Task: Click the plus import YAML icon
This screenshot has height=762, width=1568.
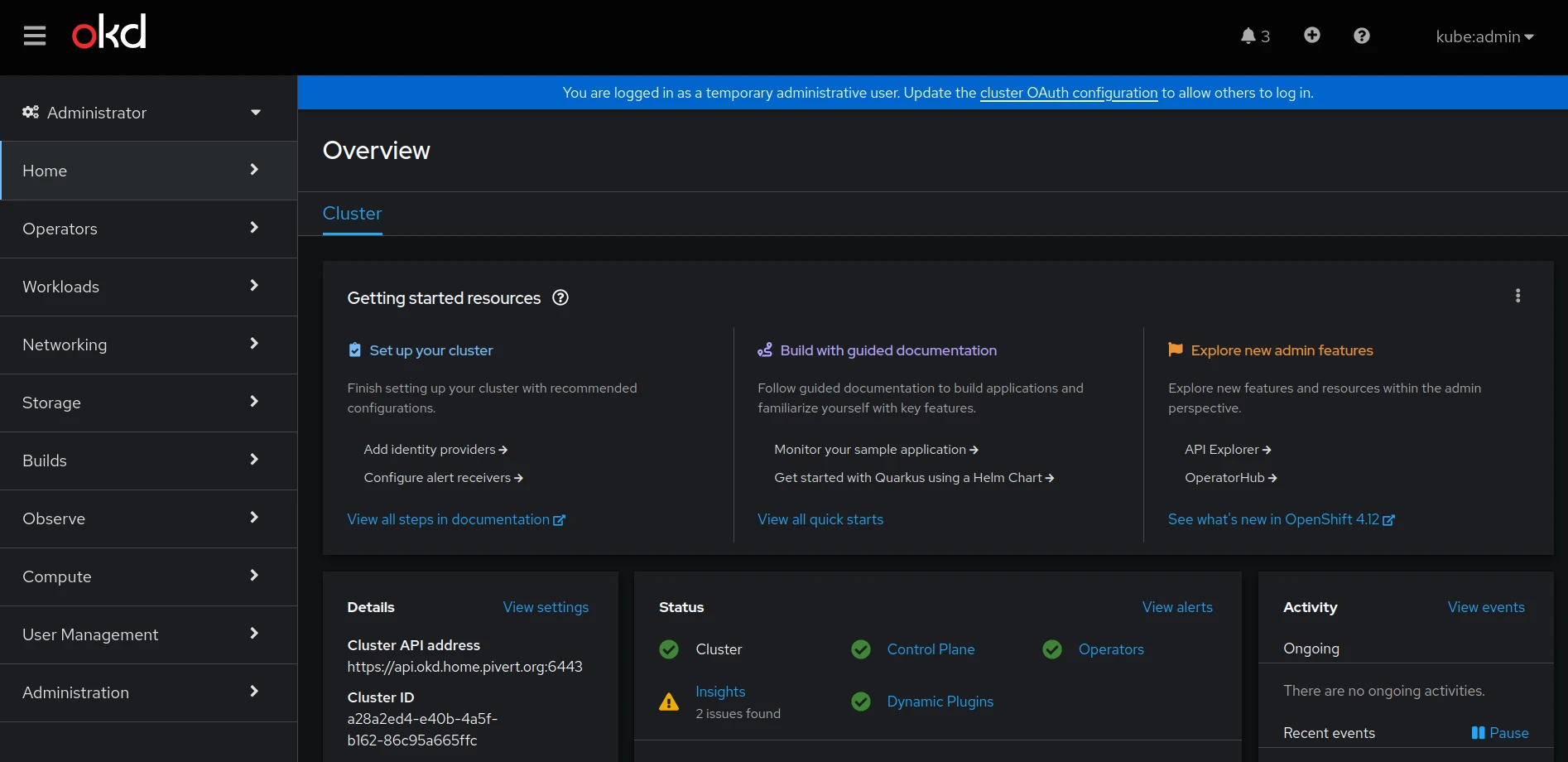Action: [x=1312, y=35]
